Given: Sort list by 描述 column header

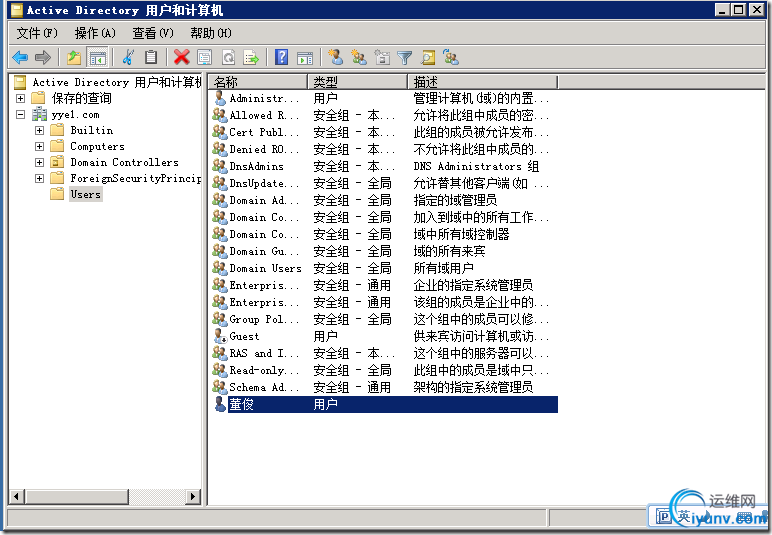Looking at the screenshot, I should click(x=482, y=82).
